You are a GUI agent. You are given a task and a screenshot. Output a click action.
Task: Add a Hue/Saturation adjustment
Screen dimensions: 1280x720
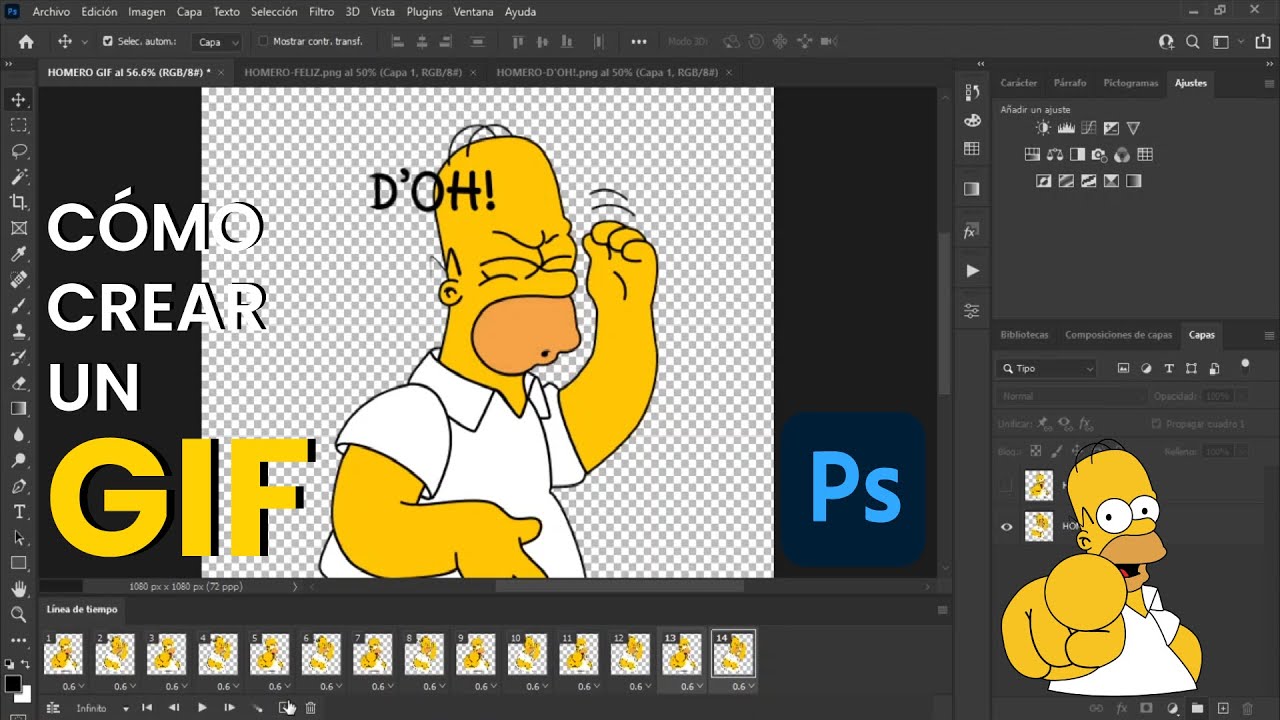tap(1033, 155)
